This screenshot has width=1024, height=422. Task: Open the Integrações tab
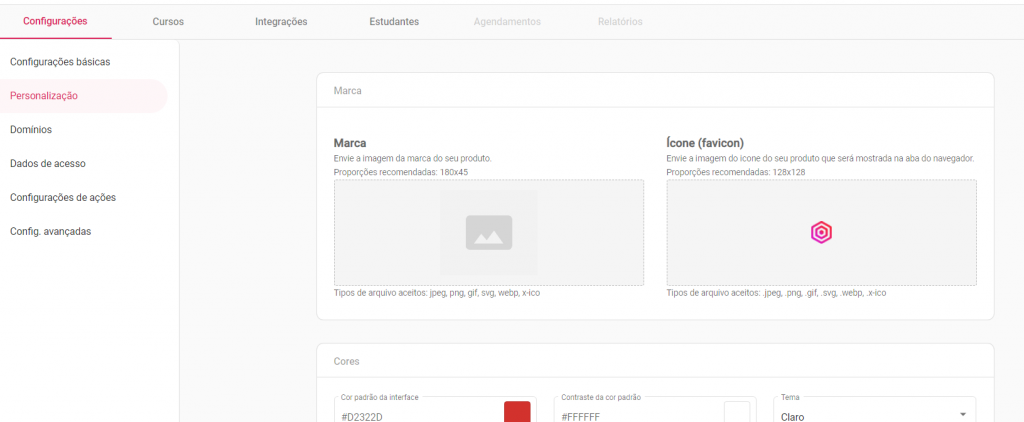coord(281,21)
